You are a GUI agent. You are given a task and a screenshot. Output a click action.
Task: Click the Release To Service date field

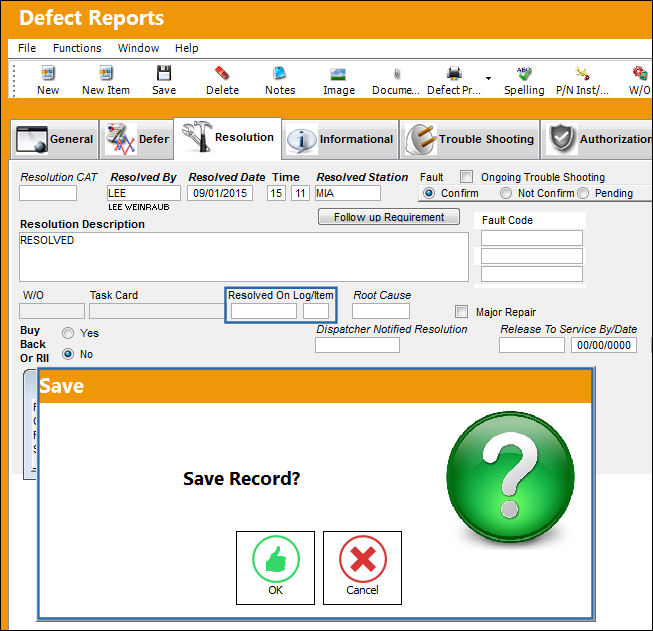click(x=604, y=345)
